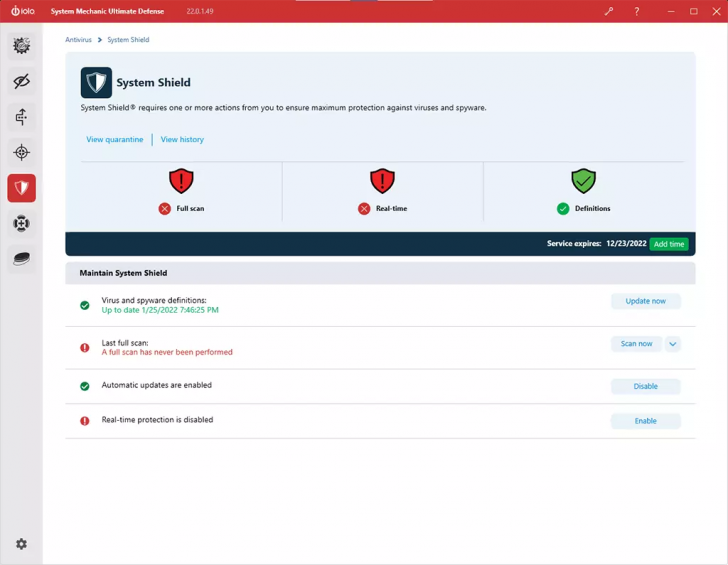Minimize the application window
This screenshot has width=728, height=565.
(671, 11)
